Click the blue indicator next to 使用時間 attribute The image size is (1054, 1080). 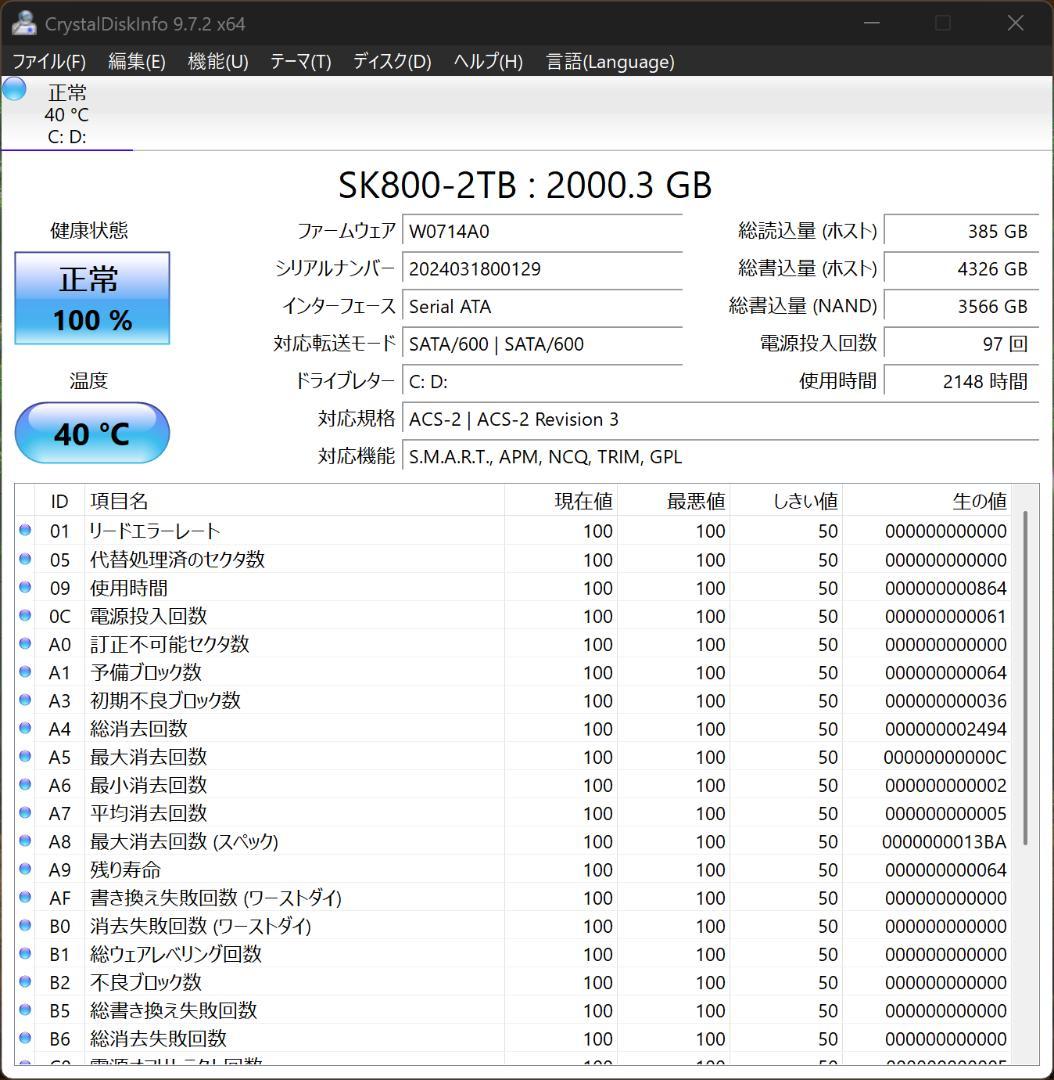click(25, 588)
